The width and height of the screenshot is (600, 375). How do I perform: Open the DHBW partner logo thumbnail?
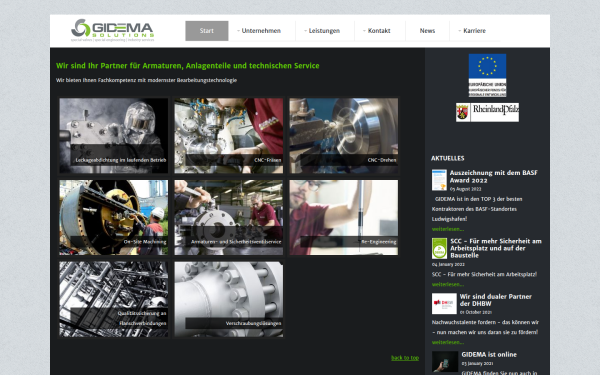[x=444, y=303]
